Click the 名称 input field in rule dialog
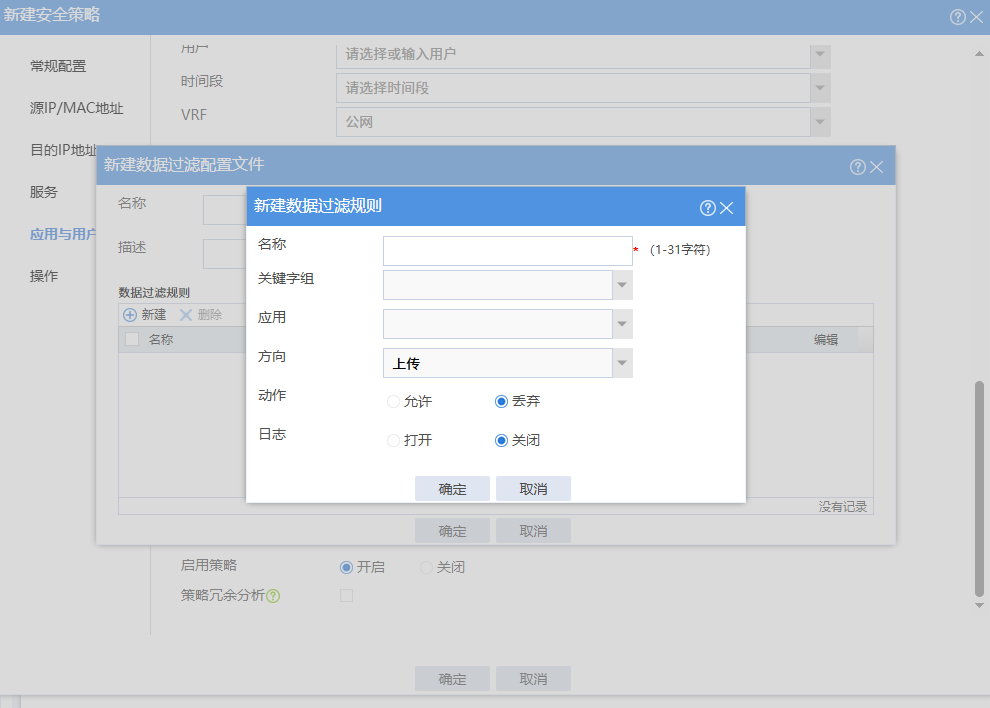Image resolution: width=990 pixels, height=708 pixels. click(507, 251)
